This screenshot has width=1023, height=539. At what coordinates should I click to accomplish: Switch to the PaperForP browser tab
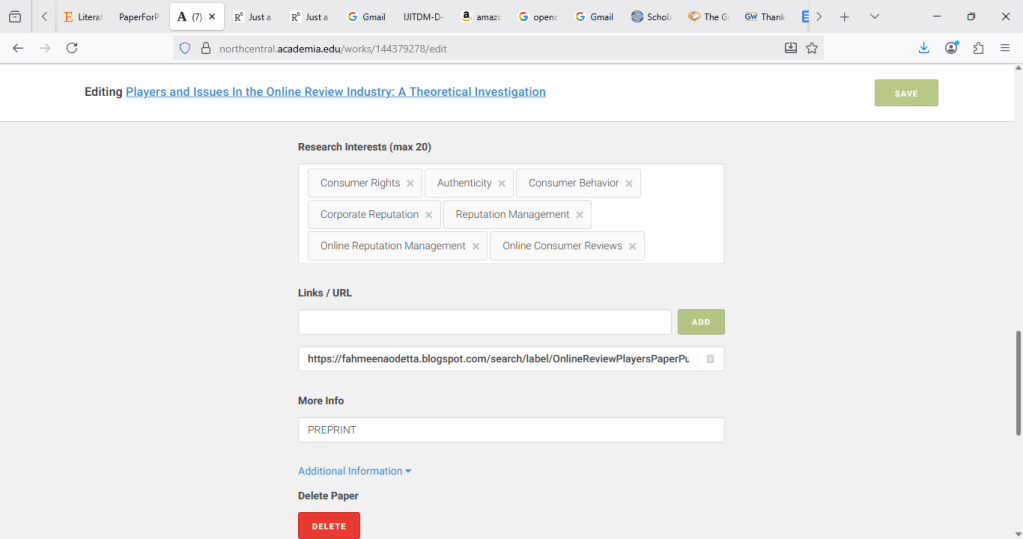point(138,17)
